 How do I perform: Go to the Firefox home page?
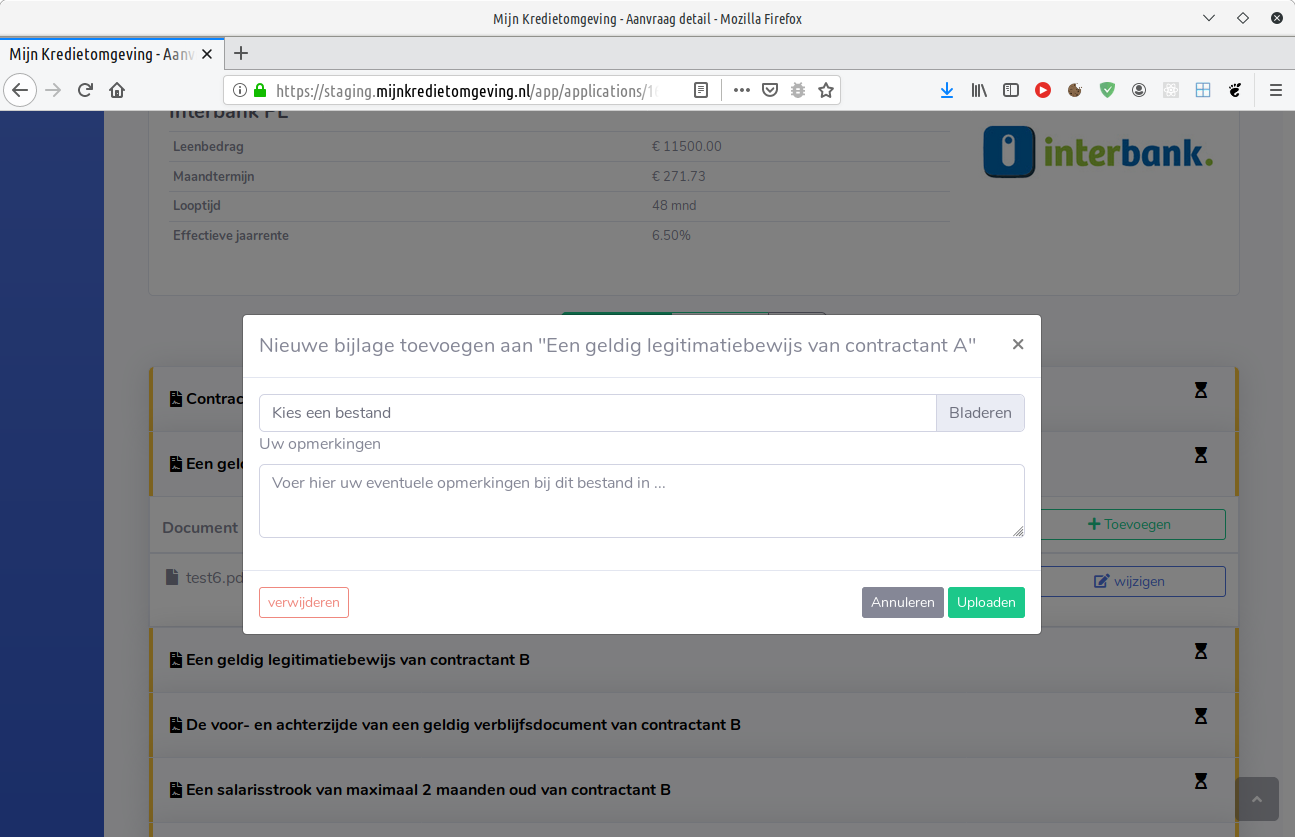point(117,90)
